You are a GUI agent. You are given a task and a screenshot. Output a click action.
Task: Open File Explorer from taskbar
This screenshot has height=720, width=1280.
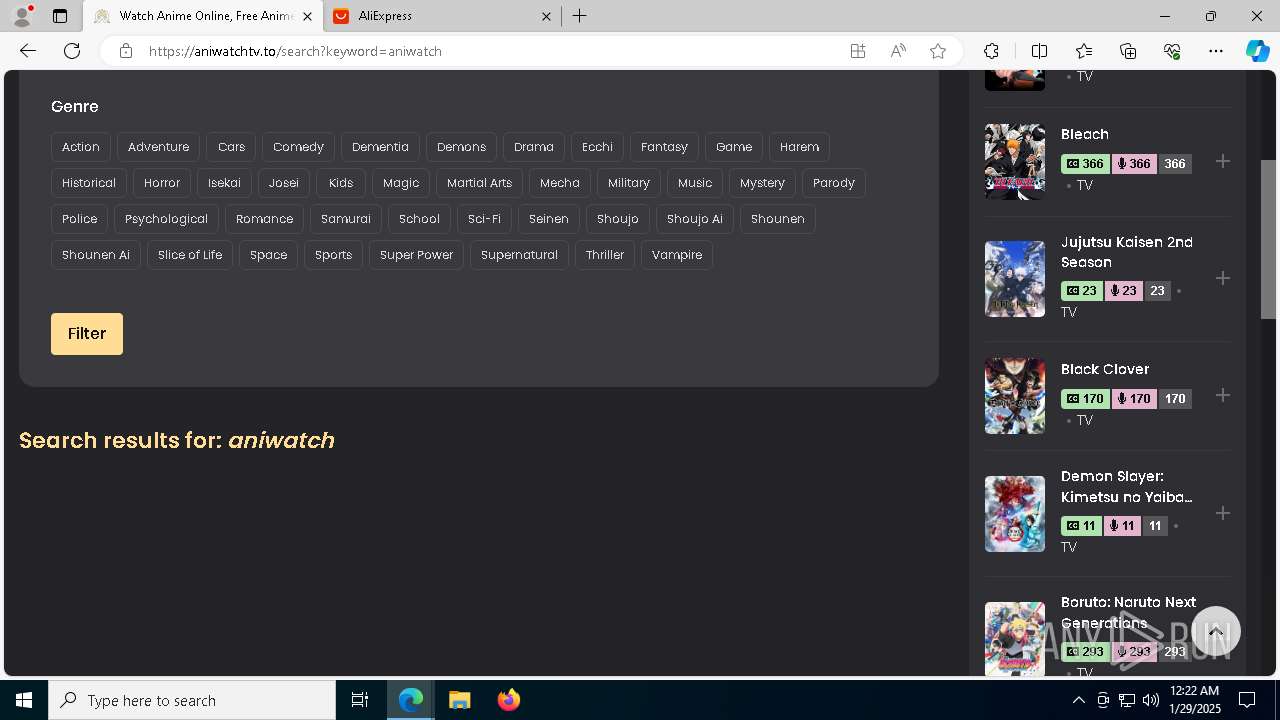tap(459, 700)
